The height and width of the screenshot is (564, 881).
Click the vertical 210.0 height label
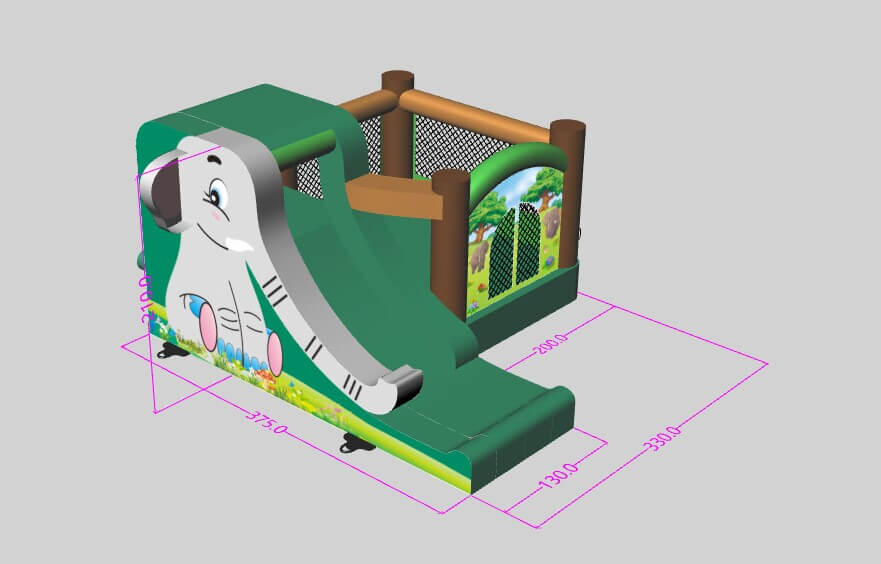point(146,299)
